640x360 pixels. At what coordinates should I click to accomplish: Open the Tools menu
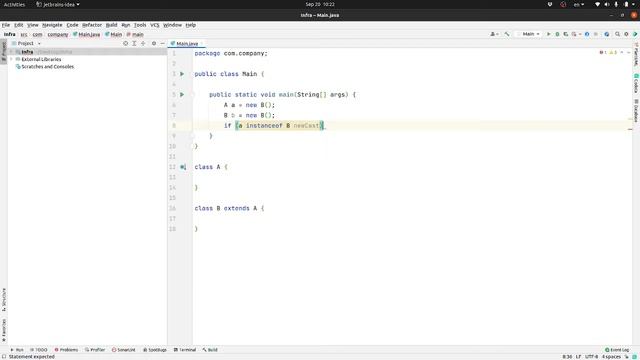[x=140, y=25]
